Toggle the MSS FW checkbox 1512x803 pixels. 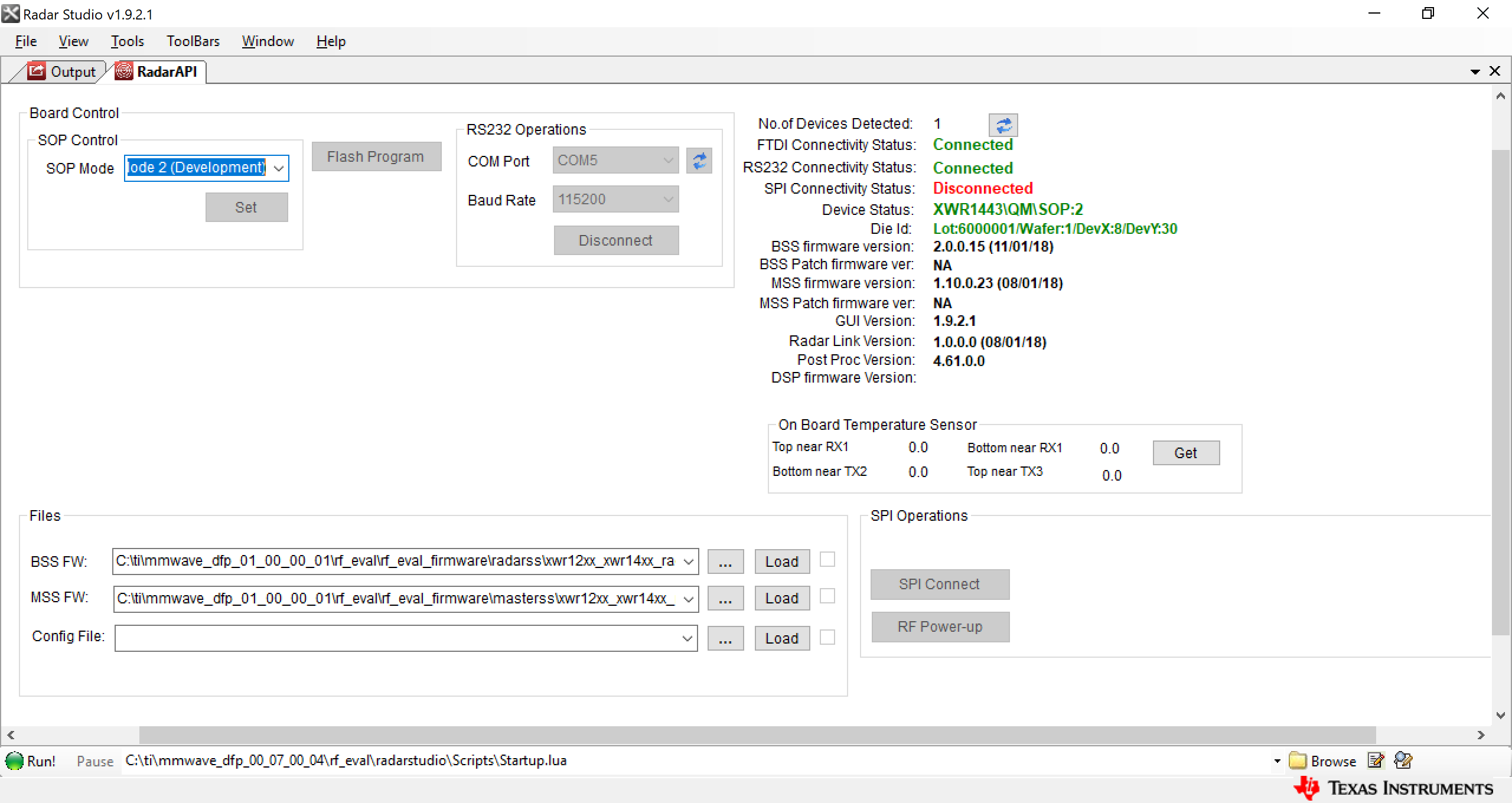pyautogui.click(x=827, y=596)
